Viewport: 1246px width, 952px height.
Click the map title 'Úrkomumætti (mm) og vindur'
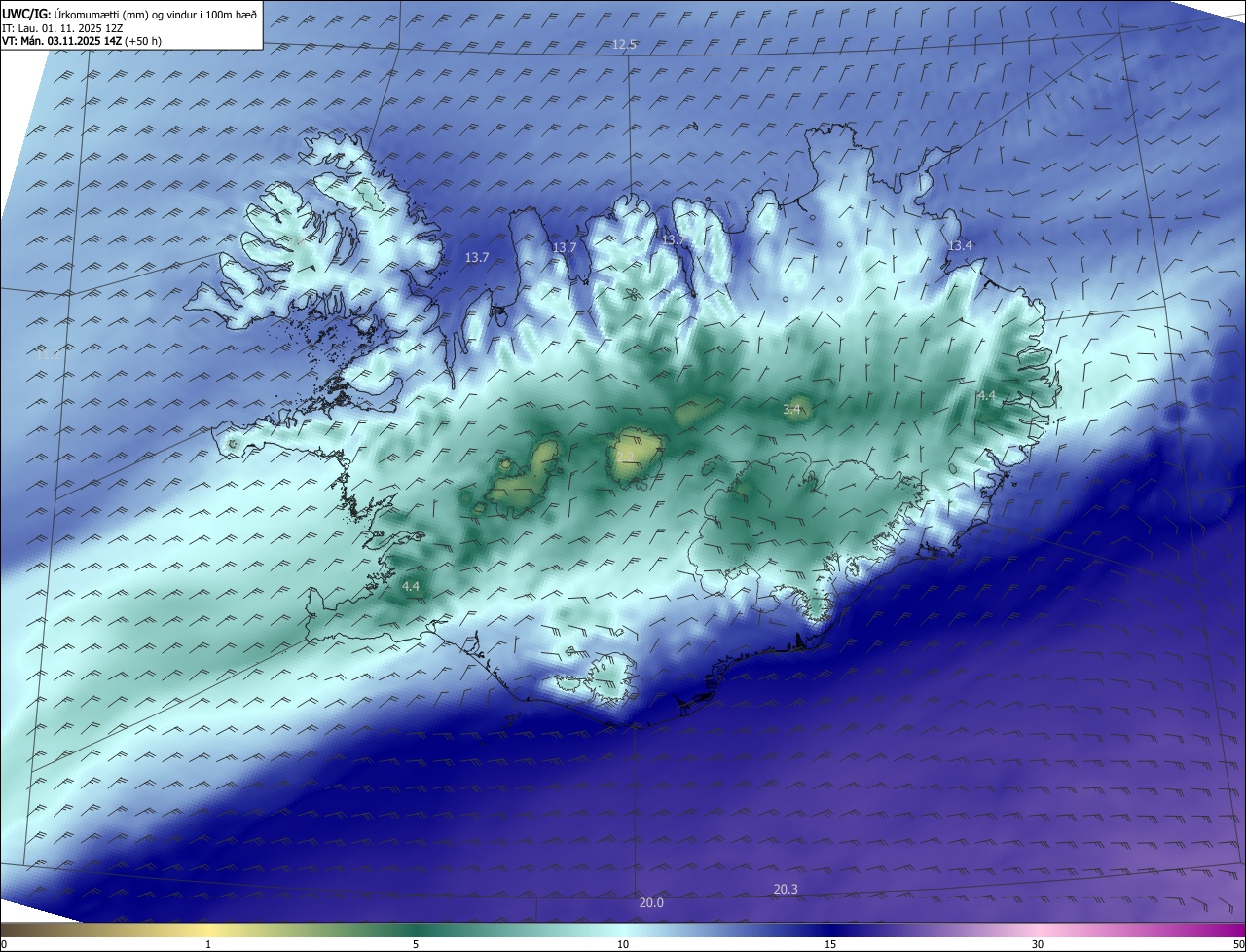coord(126,14)
